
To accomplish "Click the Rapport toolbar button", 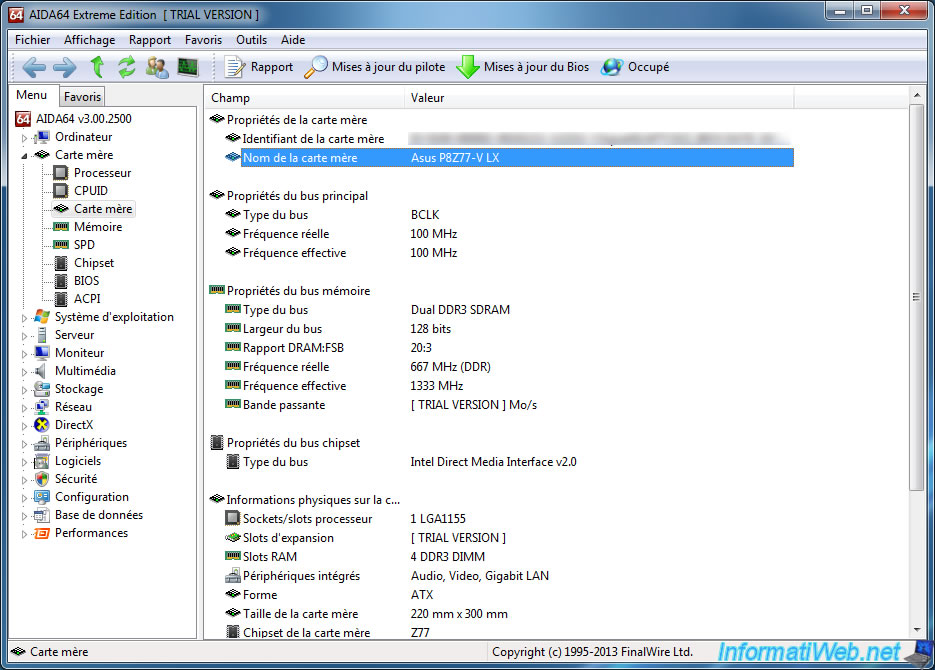I will 259,67.
